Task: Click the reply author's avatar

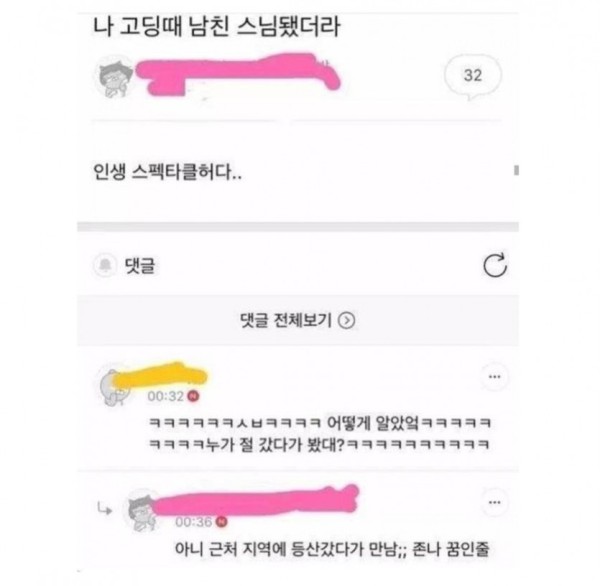Action: coord(142,510)
